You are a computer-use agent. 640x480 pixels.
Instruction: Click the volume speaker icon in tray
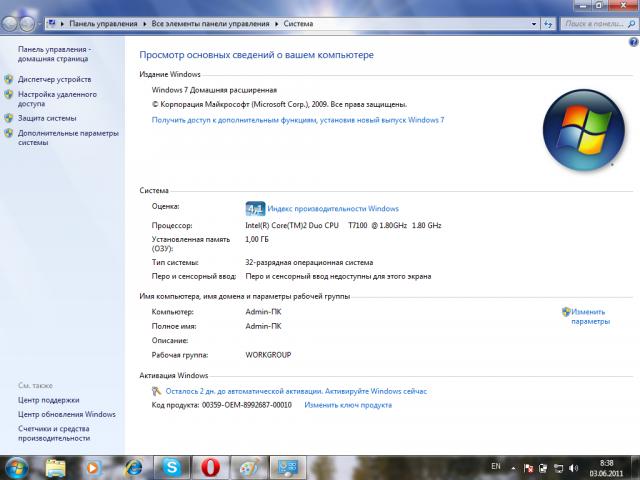tap(572, 467)
